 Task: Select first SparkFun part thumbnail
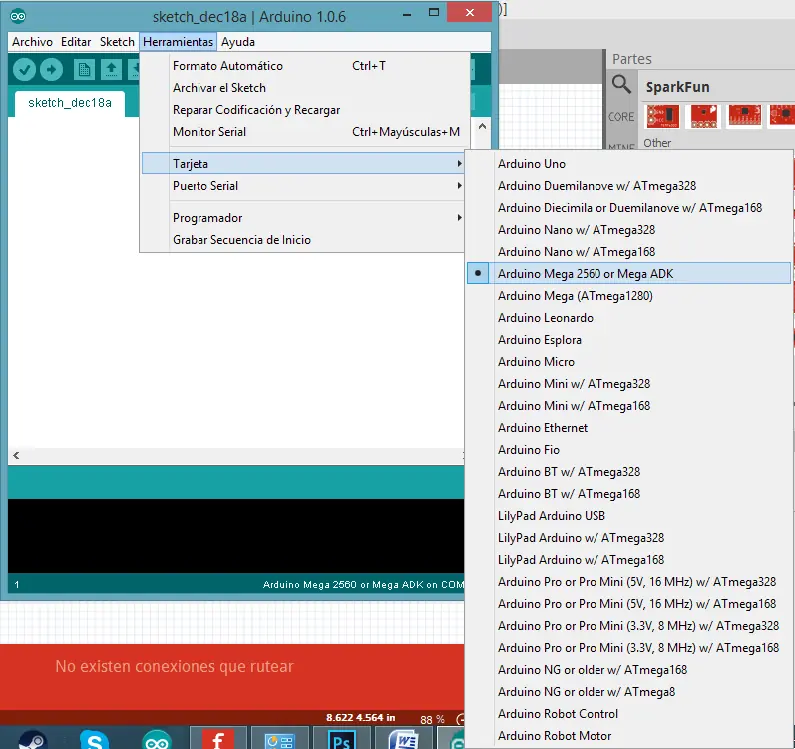click(662, 116)
